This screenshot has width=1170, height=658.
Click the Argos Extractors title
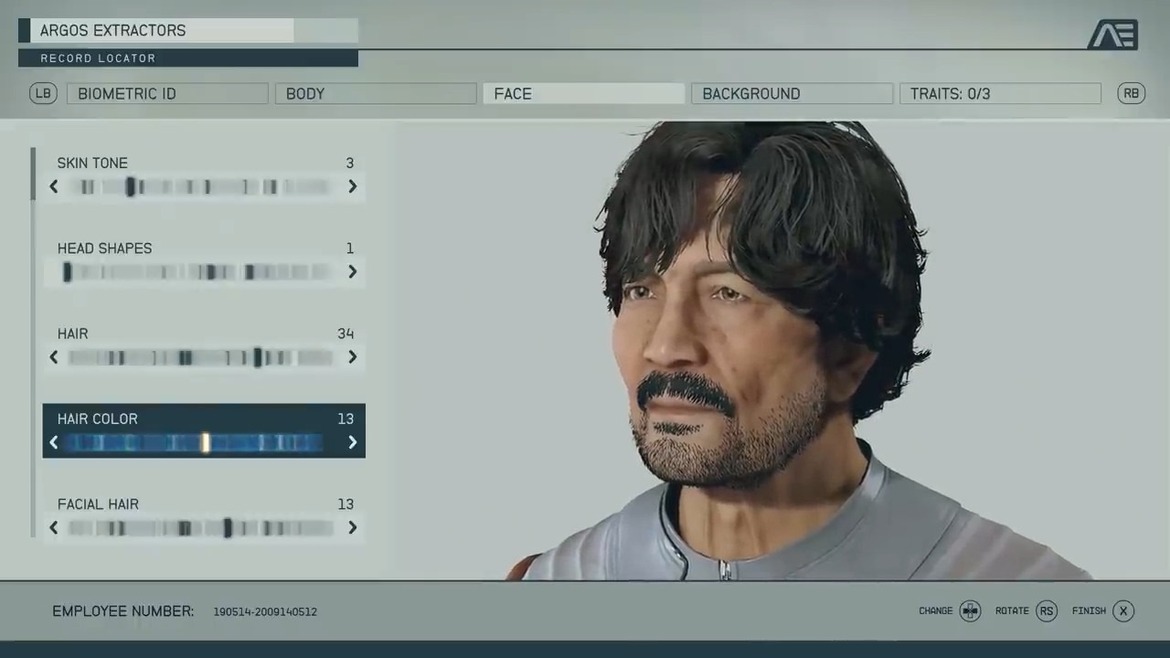[113, 31]
